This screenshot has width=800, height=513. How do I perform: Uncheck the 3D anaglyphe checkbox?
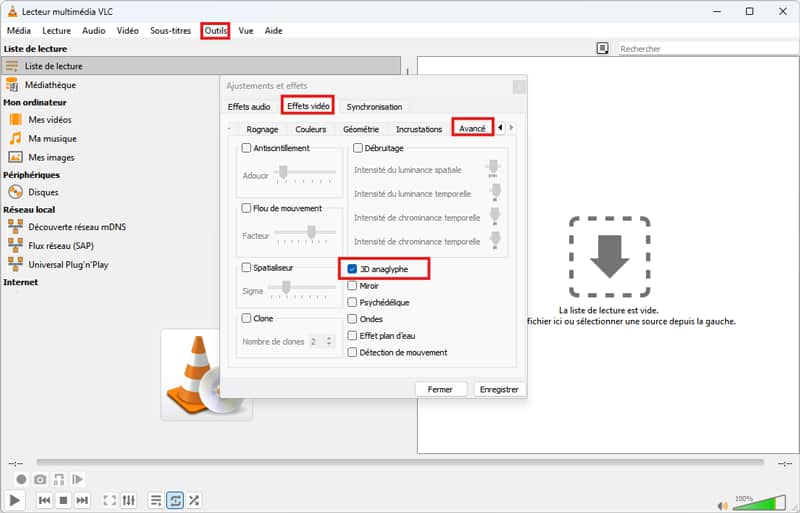[353, 269]
